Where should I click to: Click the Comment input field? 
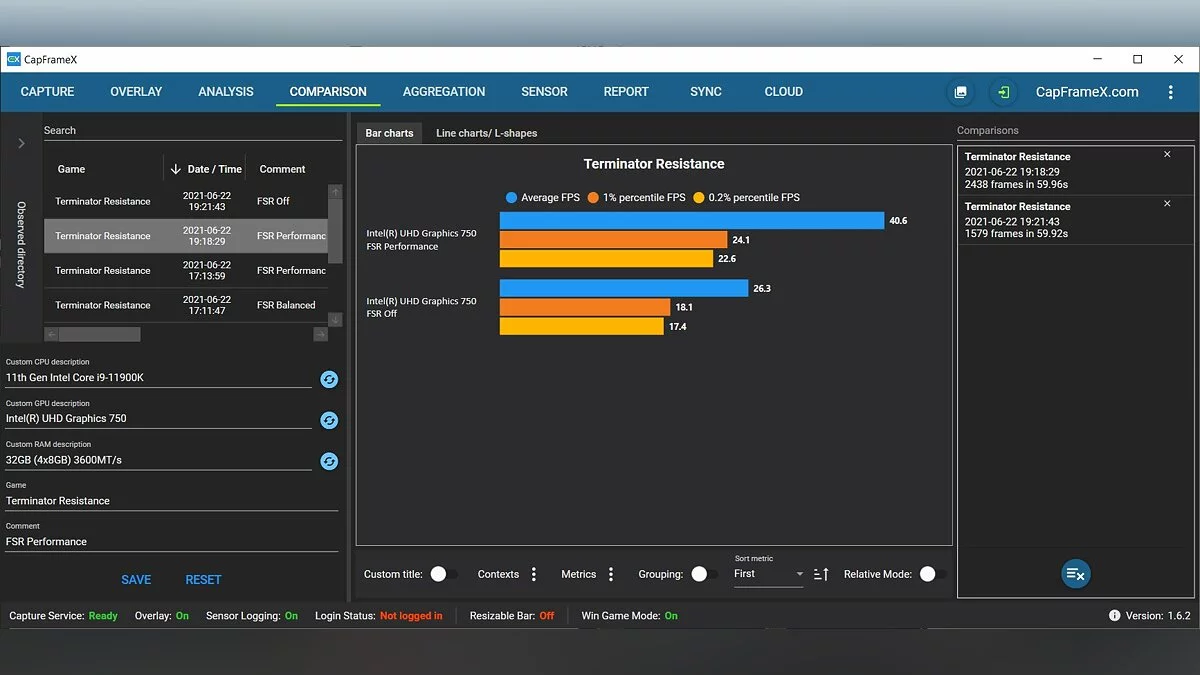tap(170, 542)
